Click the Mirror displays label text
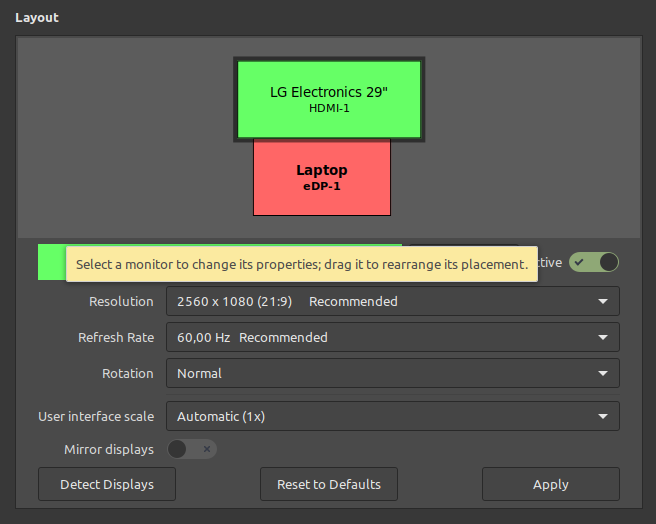Screen dimensions: 656x524 pos(109,449)
